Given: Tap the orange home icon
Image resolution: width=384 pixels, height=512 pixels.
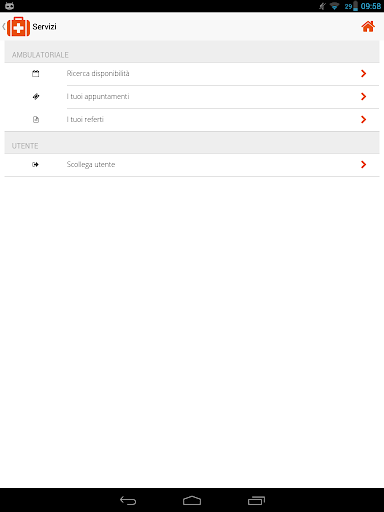Looking at the screenshot, I should (x=368, y=26).
